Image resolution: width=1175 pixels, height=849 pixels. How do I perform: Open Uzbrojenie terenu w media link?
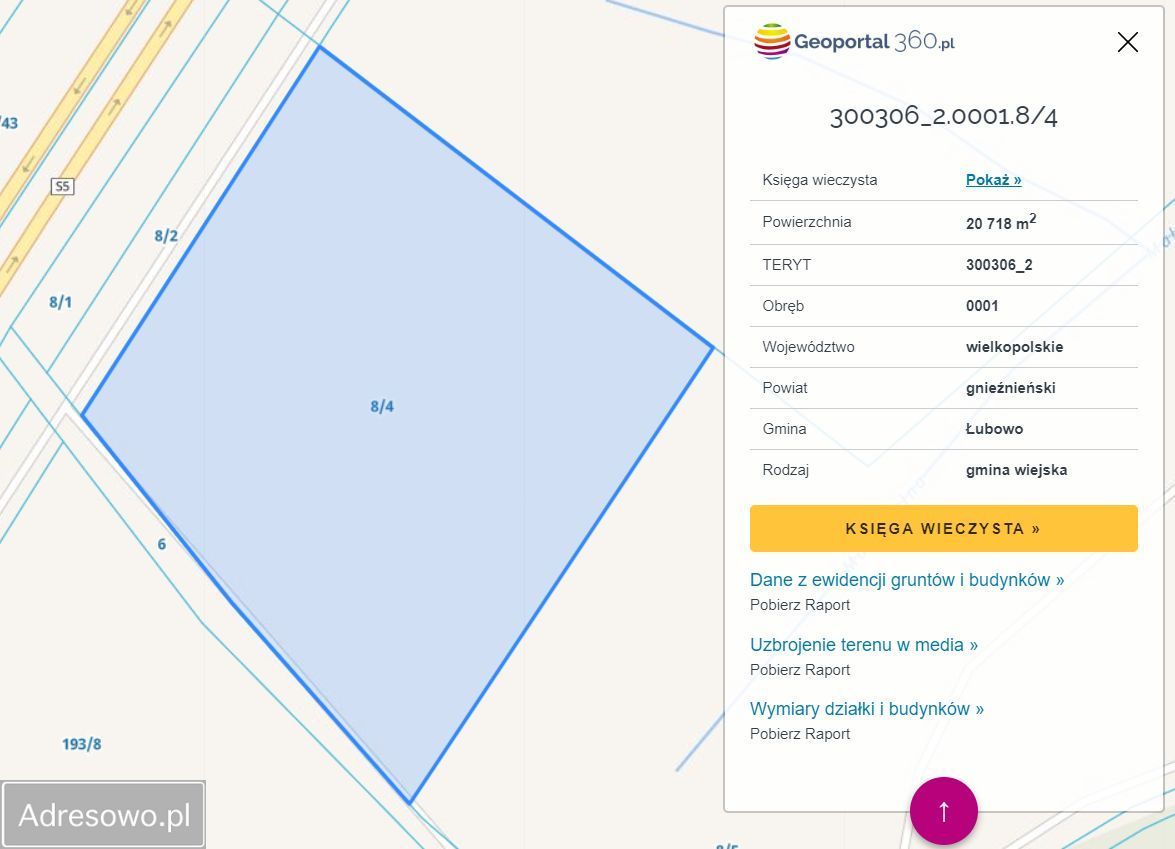[x=863, y=645]
